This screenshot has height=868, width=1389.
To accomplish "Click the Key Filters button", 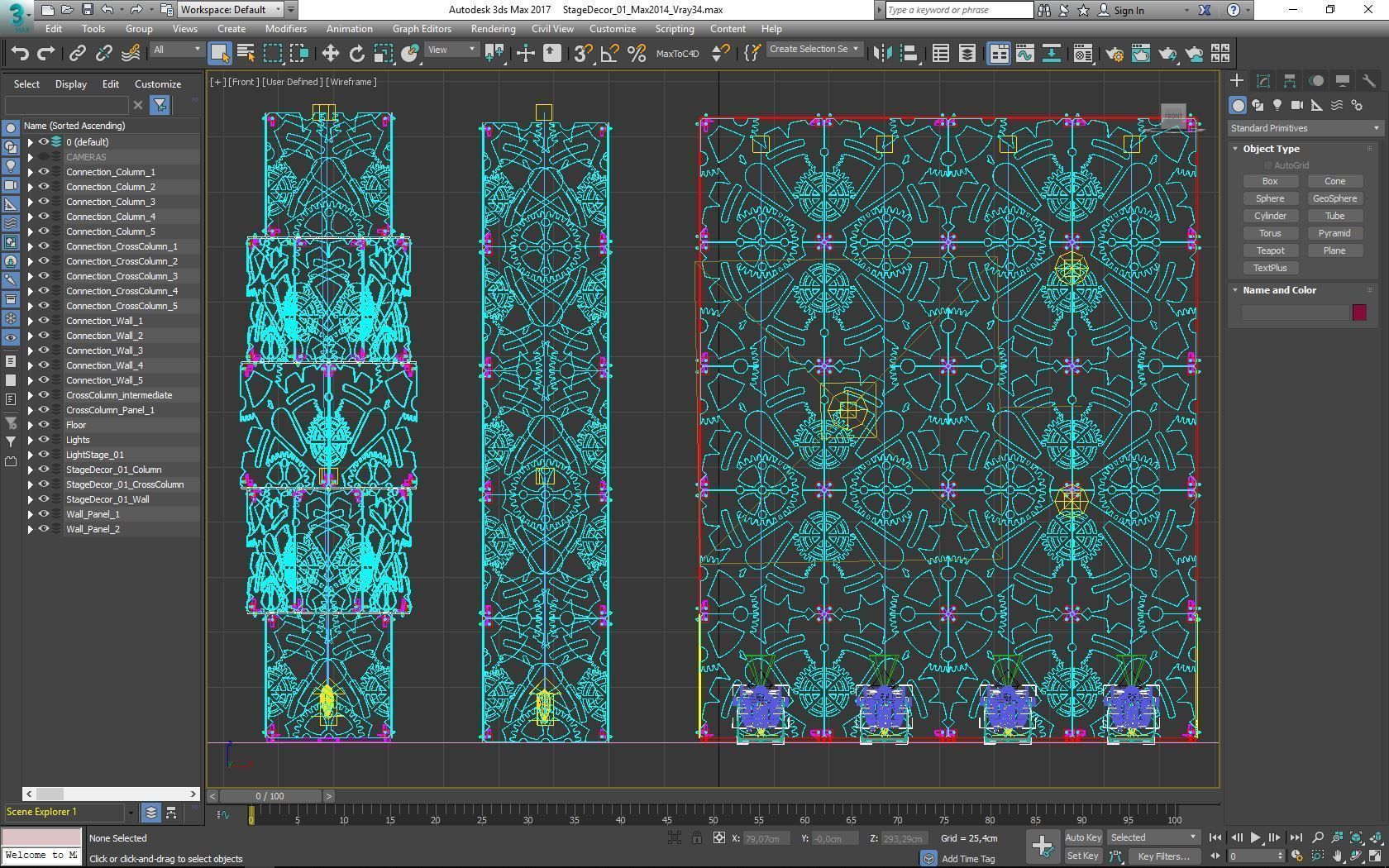I will coord(1162,856).
